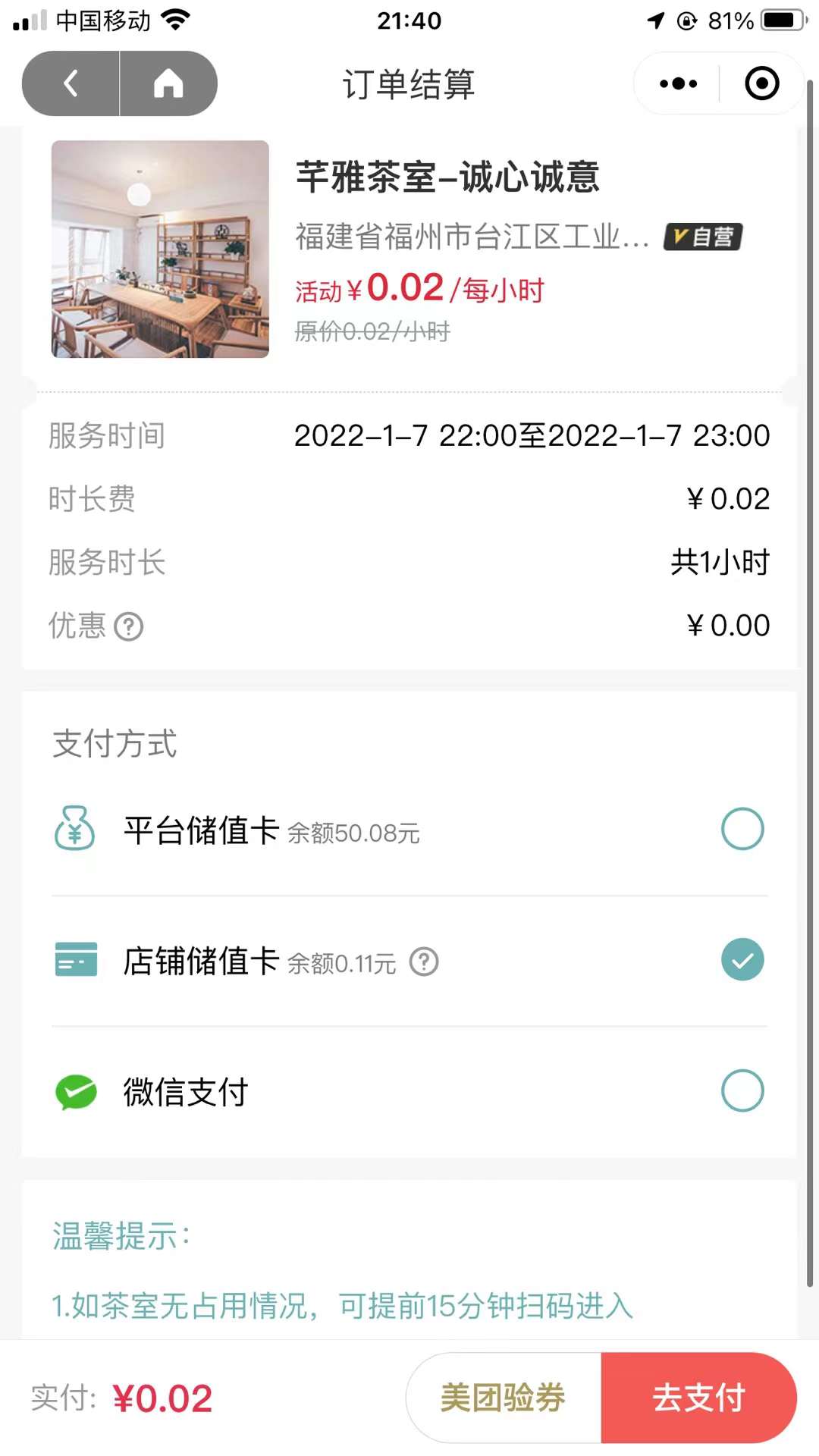Toggle the checked 店铺储值卡 radio button

(742, 960)
